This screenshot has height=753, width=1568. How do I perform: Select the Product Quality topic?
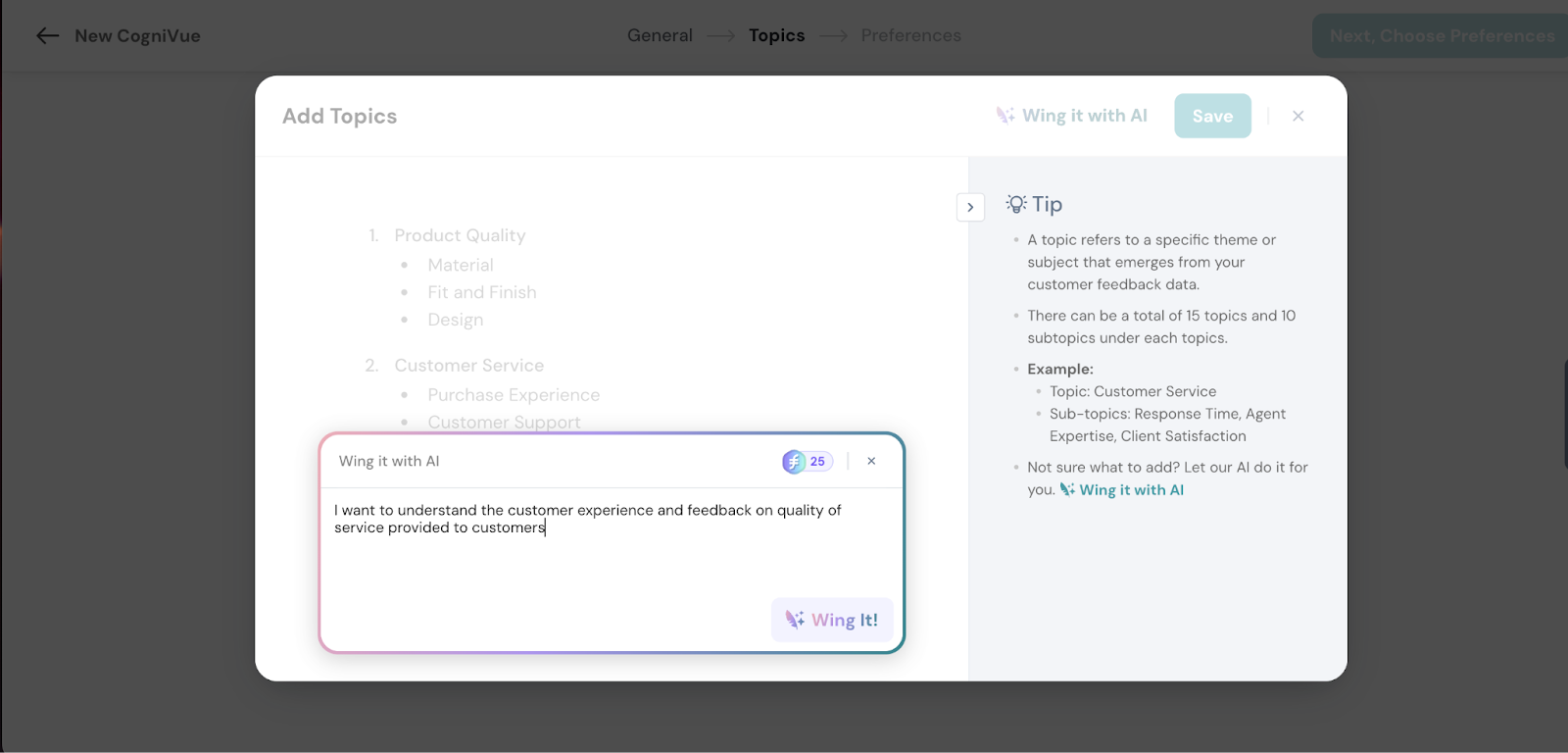click(460, 235)
